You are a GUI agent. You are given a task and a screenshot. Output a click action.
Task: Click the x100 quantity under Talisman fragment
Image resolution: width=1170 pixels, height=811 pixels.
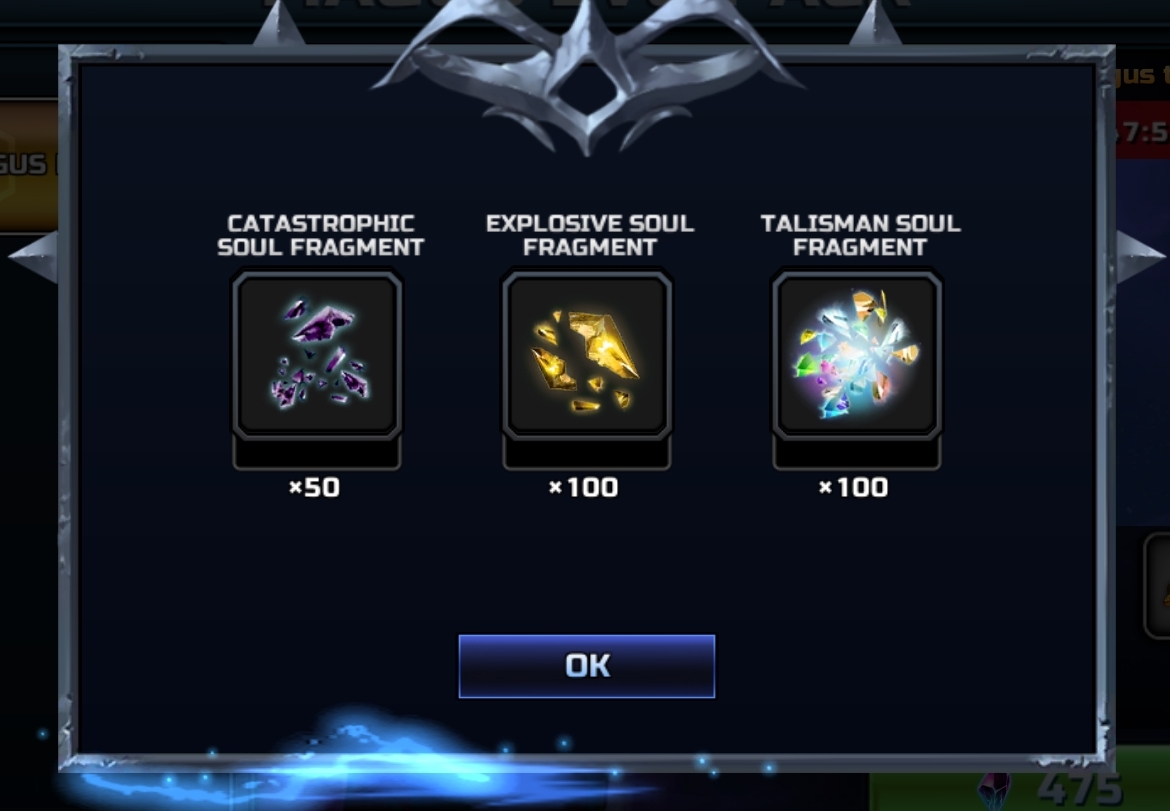click(x=854, y=487)
